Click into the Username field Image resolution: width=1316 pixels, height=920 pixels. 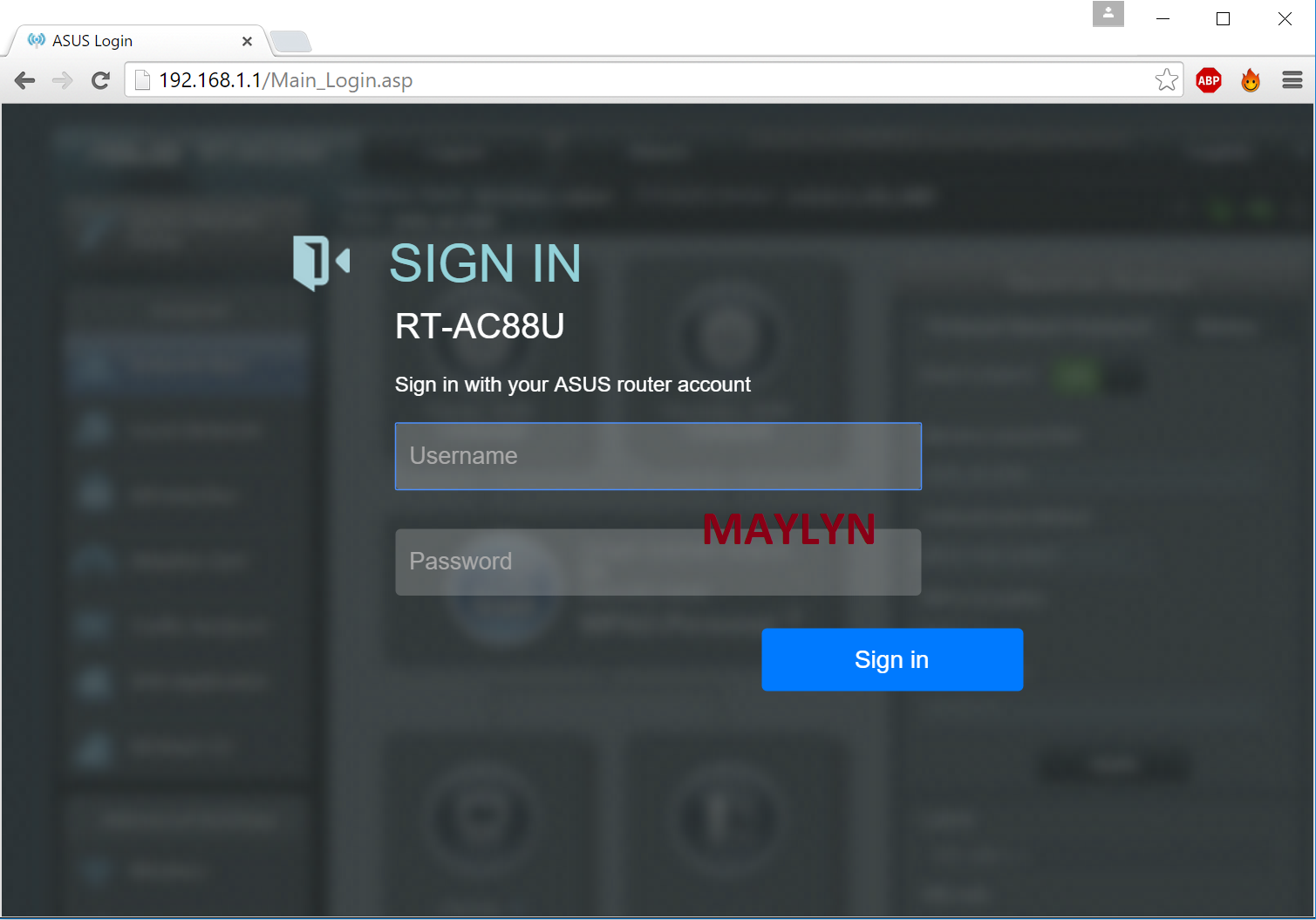tap(658, 456)
